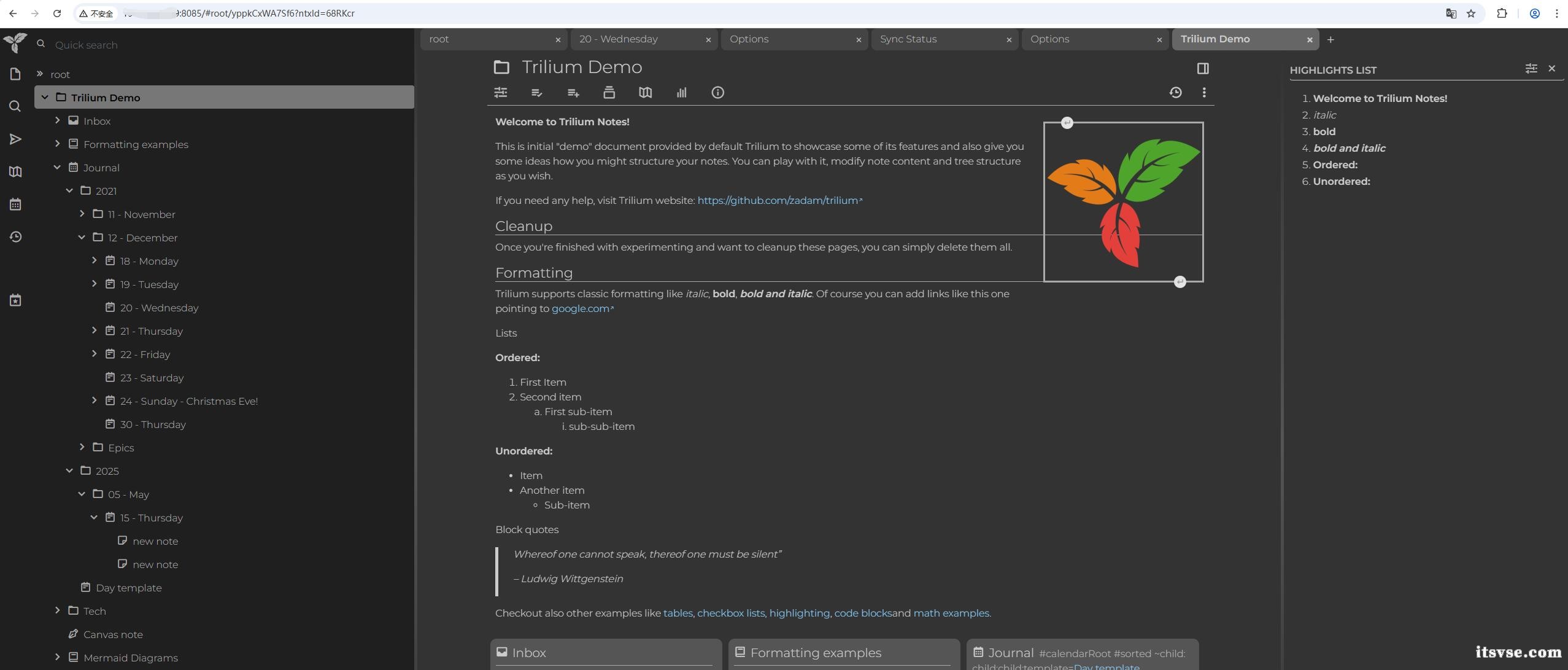Open the note map ribbon icon
The image size is (1568, 670).
pyautogui.click(x=645, y=93)
